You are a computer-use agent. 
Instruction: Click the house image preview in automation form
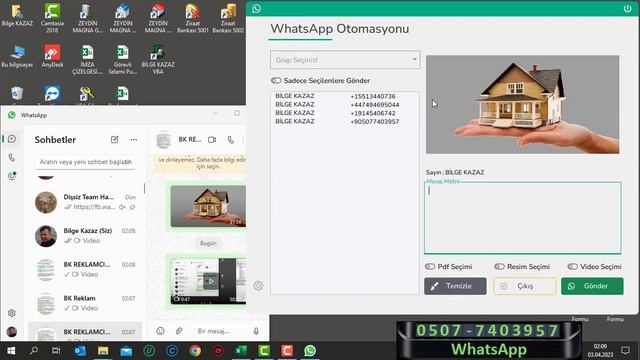(x=522, y=104)
